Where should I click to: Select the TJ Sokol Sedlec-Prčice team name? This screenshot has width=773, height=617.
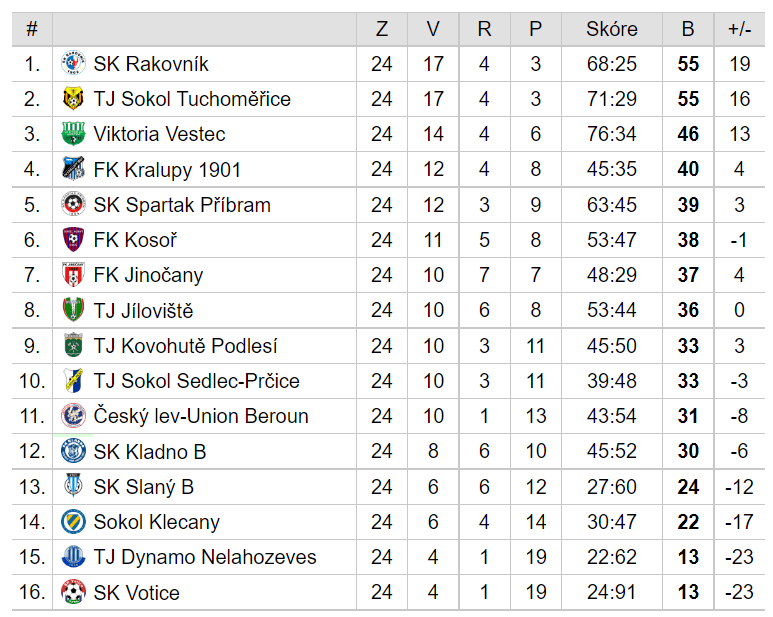197,380
